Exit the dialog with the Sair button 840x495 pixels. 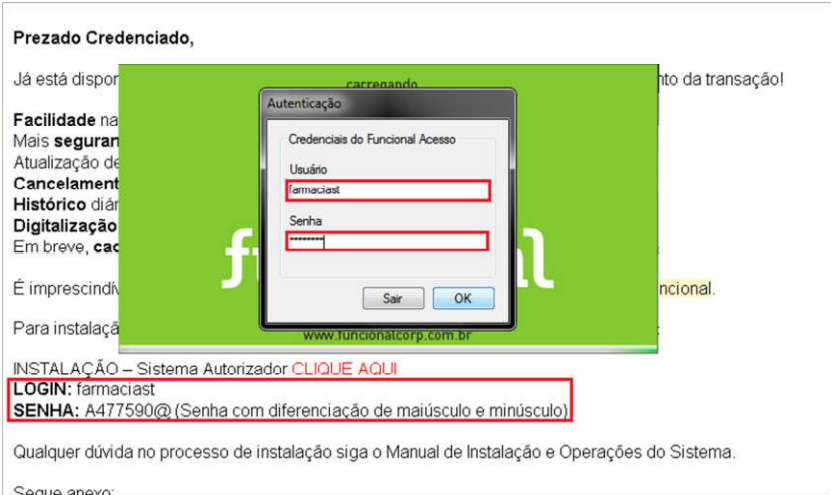393,298
